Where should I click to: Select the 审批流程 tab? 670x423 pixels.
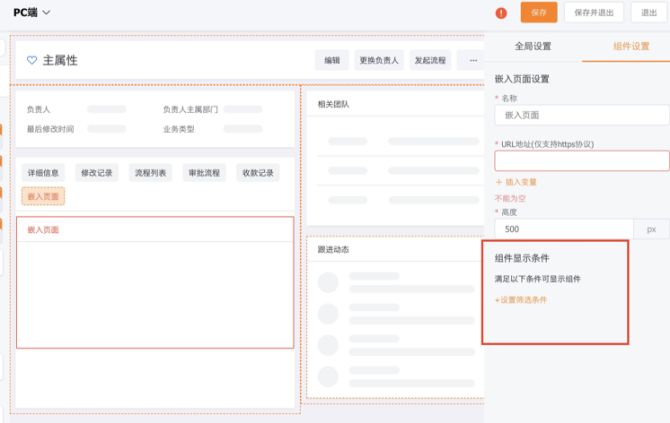[203, 173]
